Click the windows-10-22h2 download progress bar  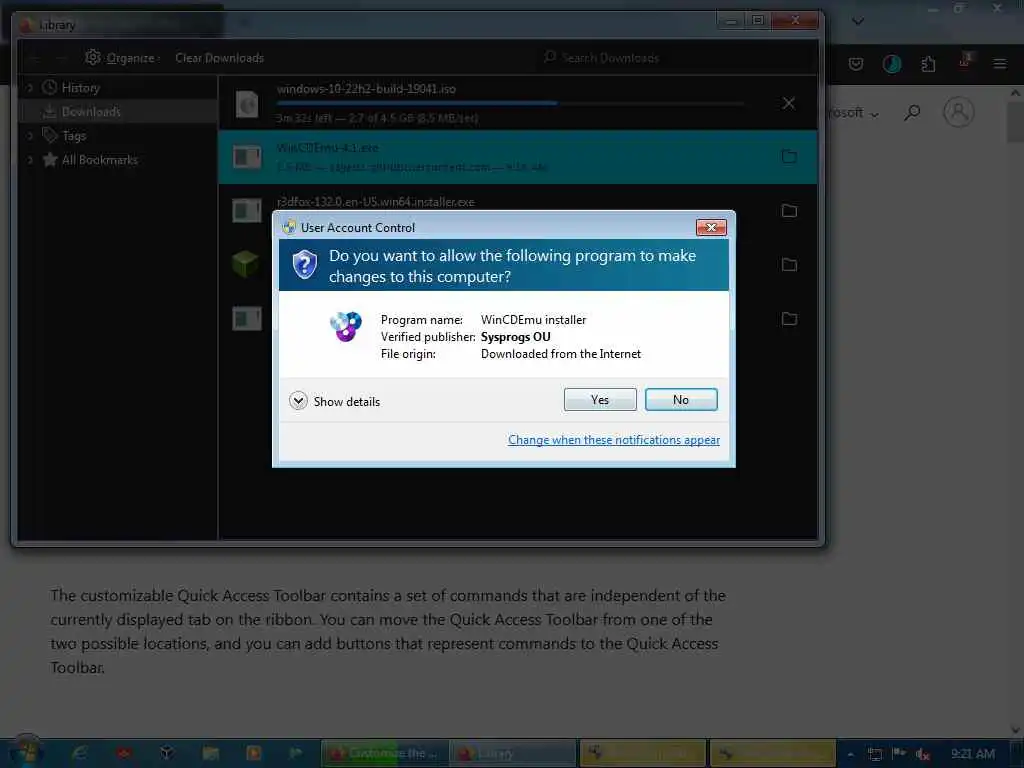pos(510,103)
